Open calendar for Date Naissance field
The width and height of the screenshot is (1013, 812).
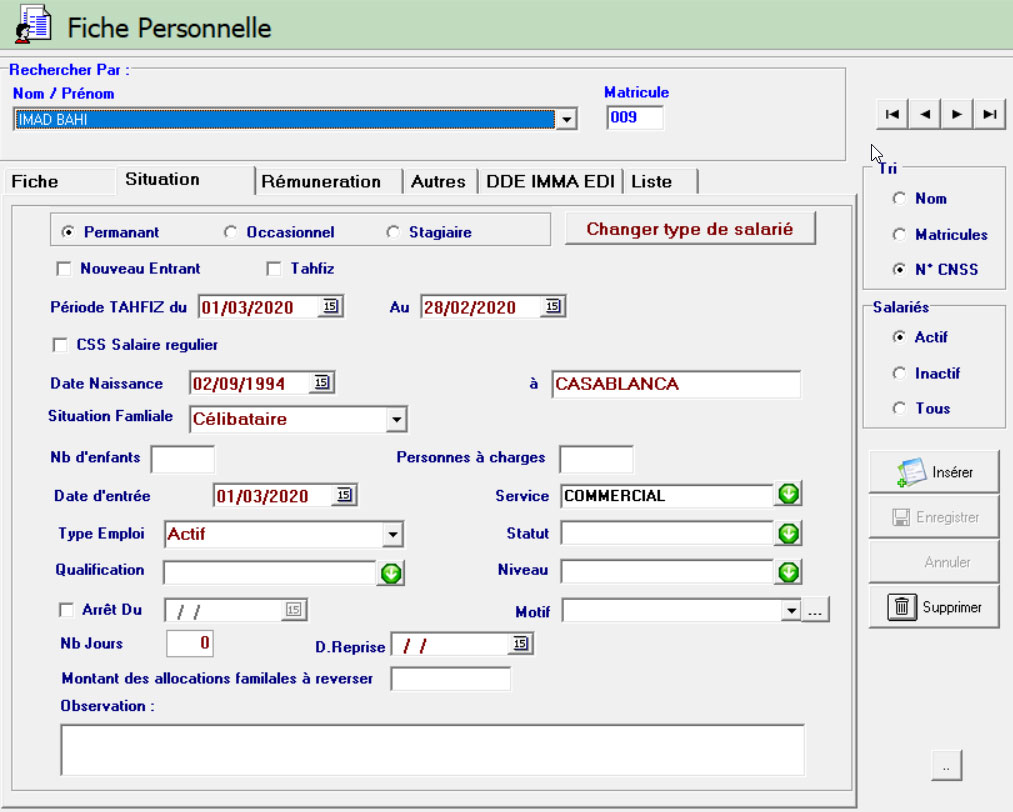[x=321, y=383]
